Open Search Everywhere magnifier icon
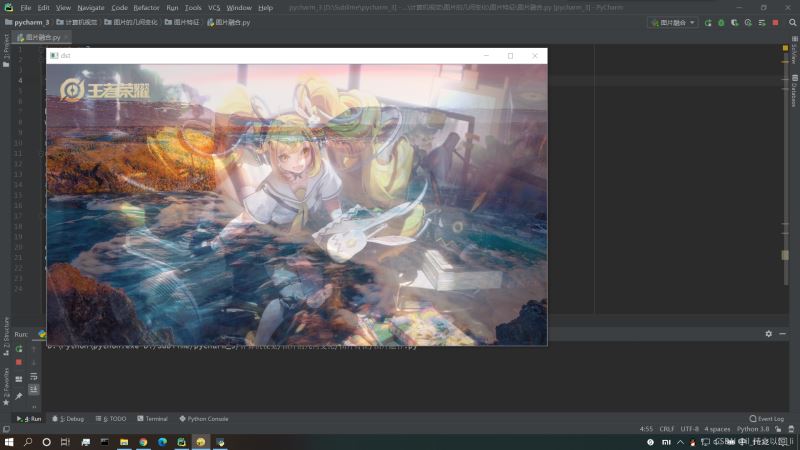Viewport: 800px width, 450px height. 792,23
